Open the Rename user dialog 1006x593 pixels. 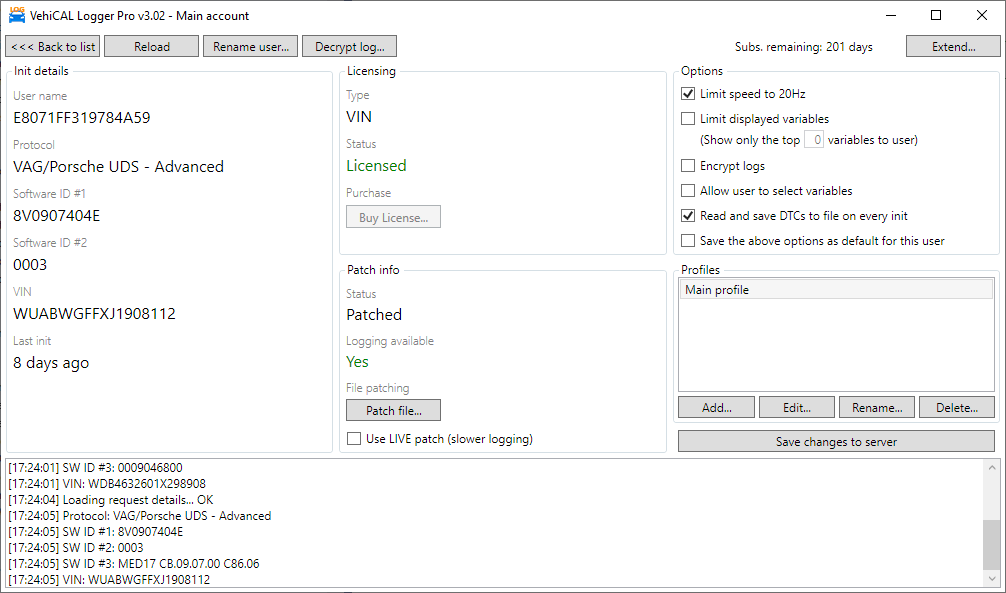tap(251, 47)
